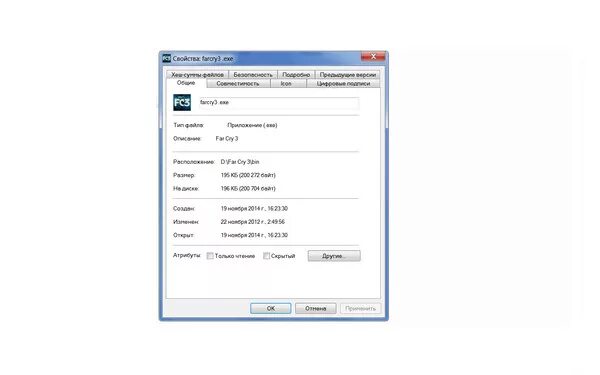This screenshot has width=600, height=375.
Task: Enable the Только чтение checkbox
Action: (210, 256)
